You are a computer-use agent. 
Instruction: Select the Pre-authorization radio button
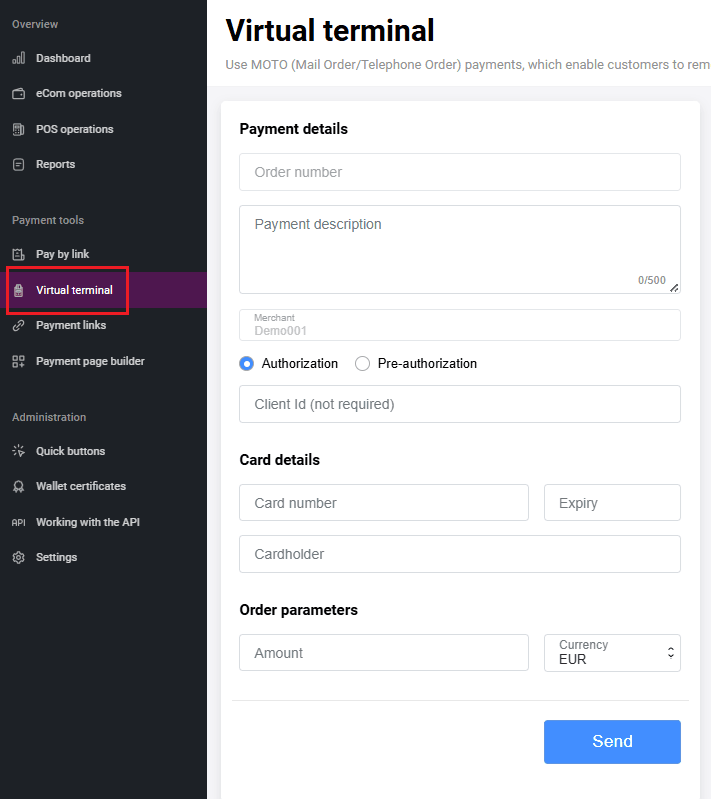[x=363, y=364]
